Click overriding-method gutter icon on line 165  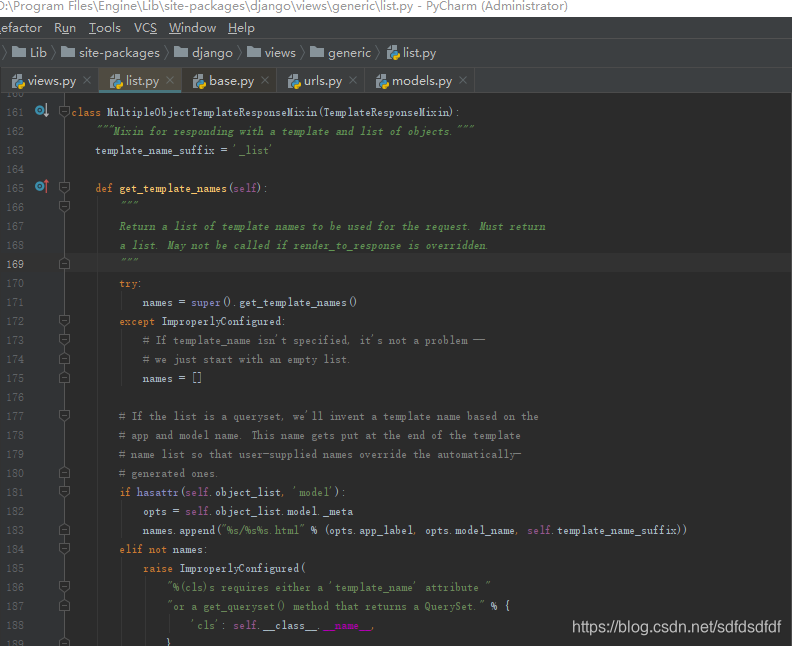tap(42, 186)
